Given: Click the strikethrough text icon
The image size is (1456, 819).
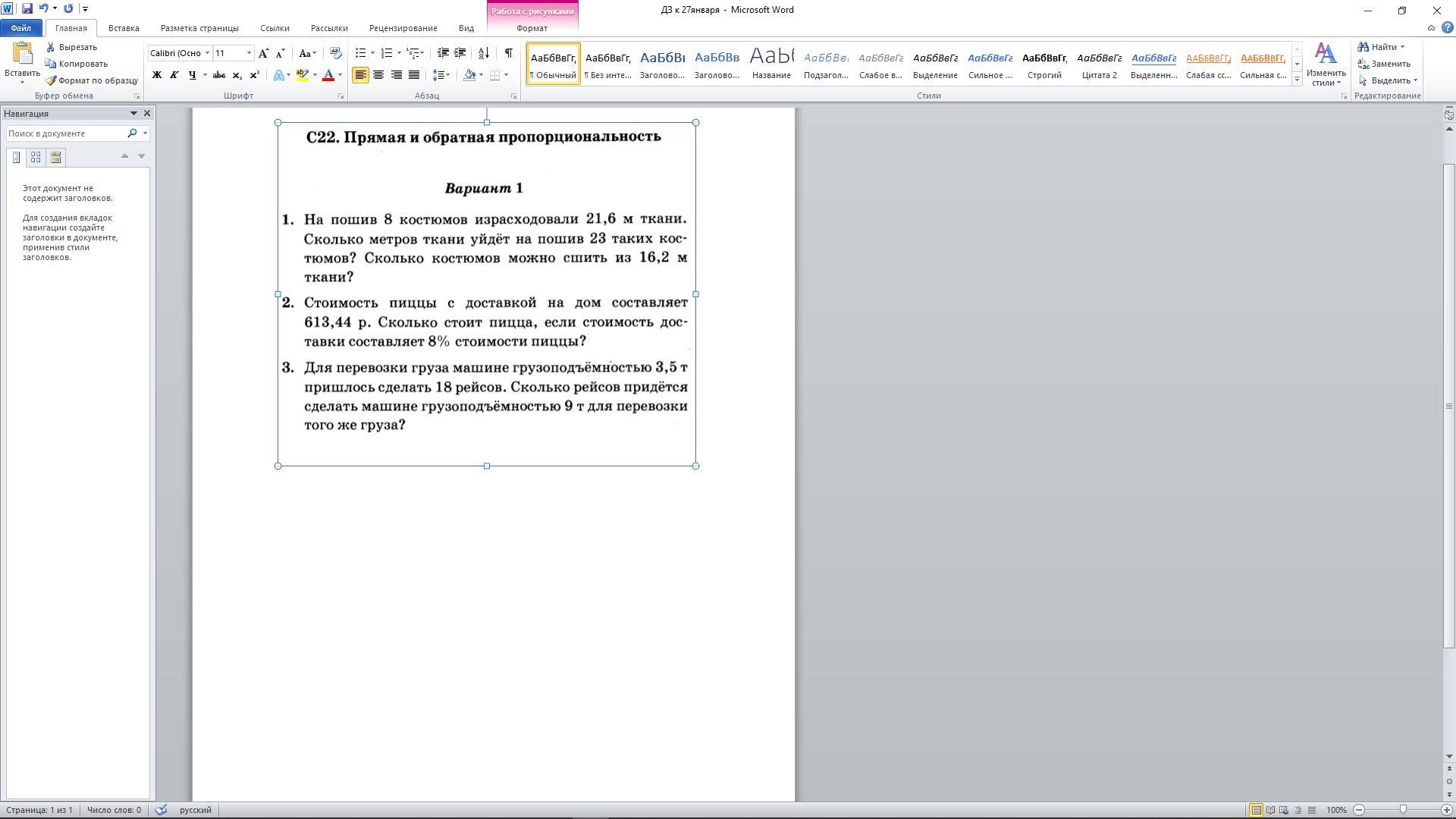Looking at the screenshot, I should pos(218,75).
